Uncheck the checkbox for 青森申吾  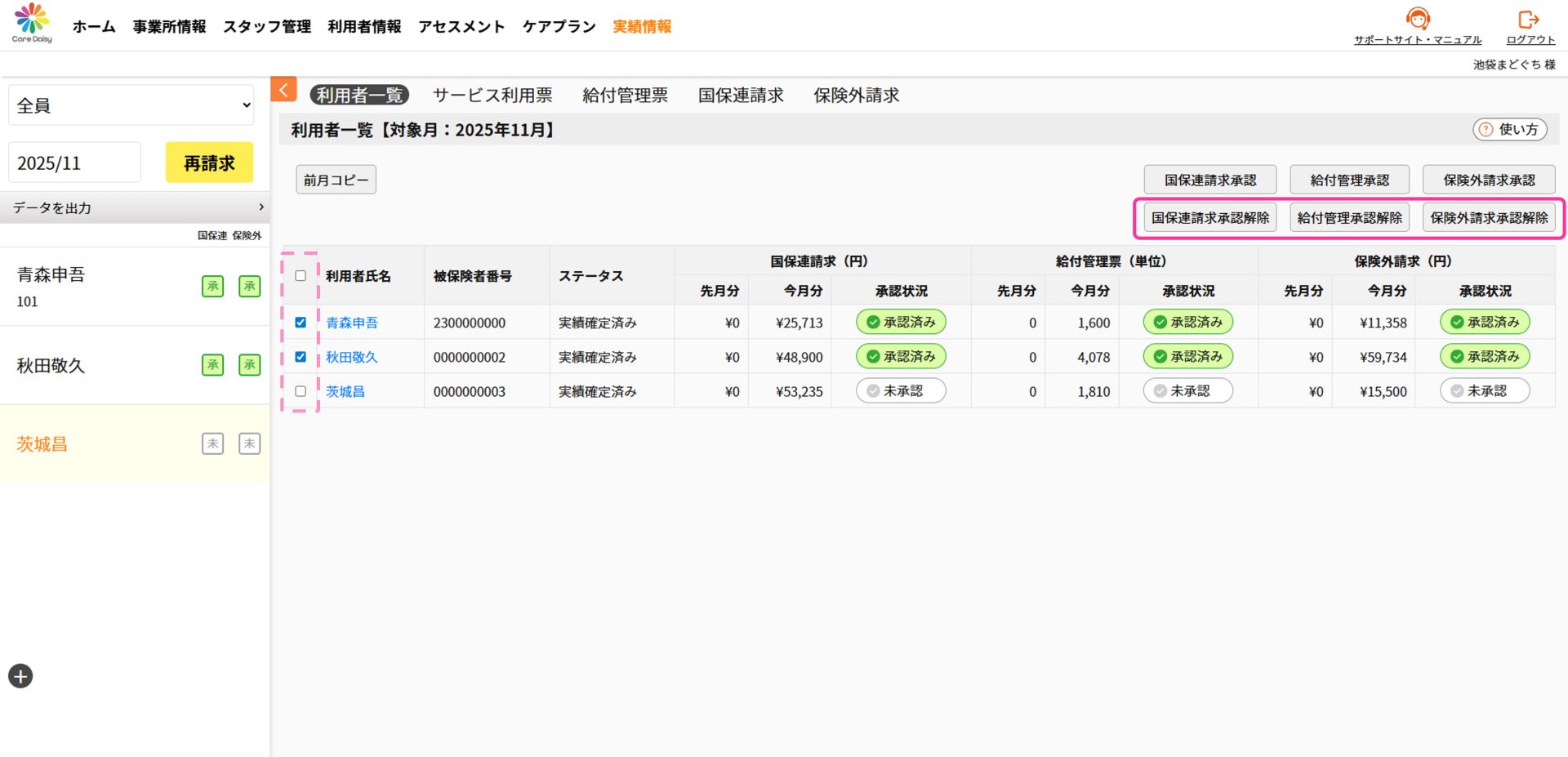click(301, 323)
